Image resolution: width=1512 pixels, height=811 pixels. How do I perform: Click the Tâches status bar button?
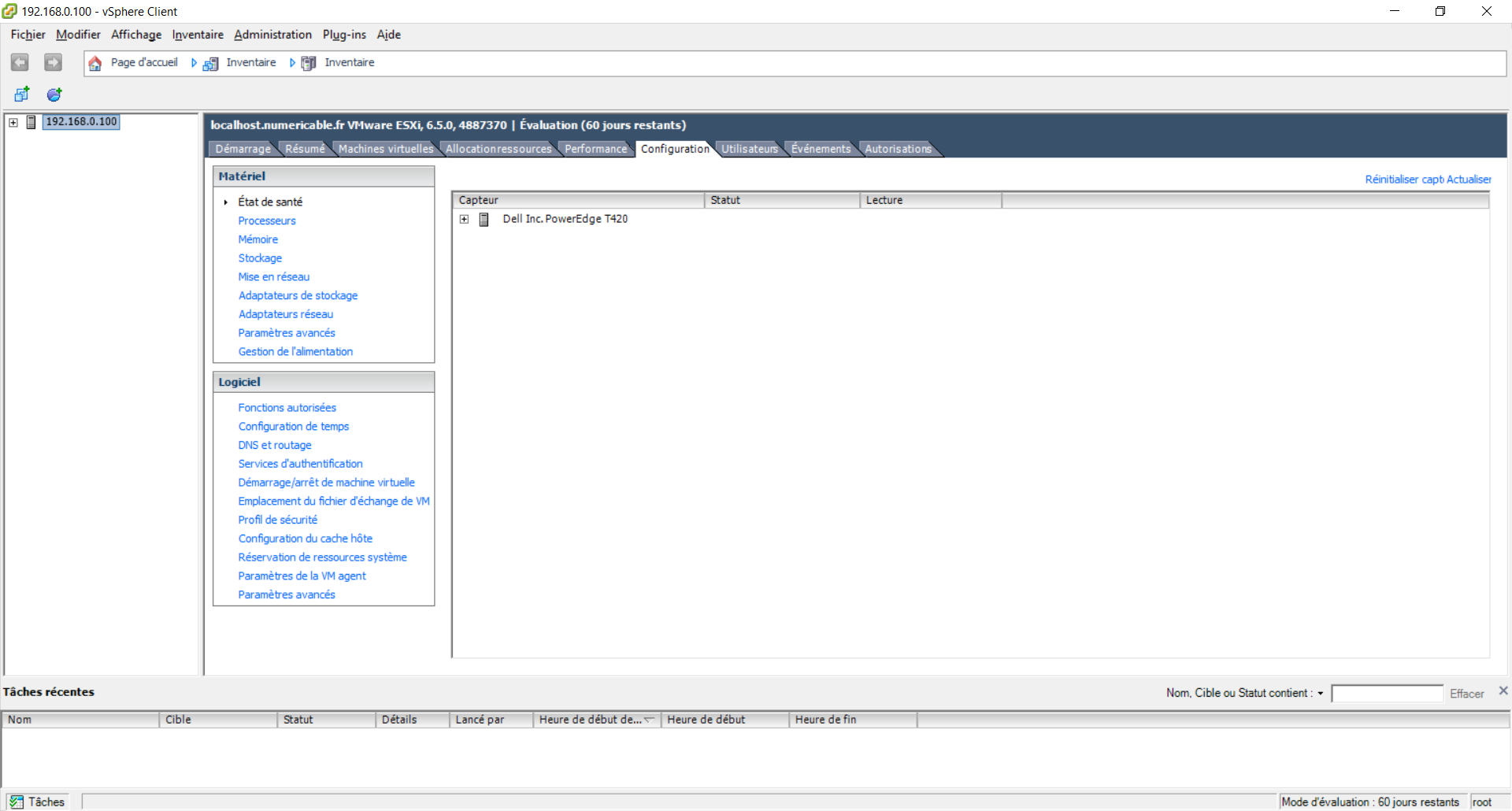click(37, 802)
